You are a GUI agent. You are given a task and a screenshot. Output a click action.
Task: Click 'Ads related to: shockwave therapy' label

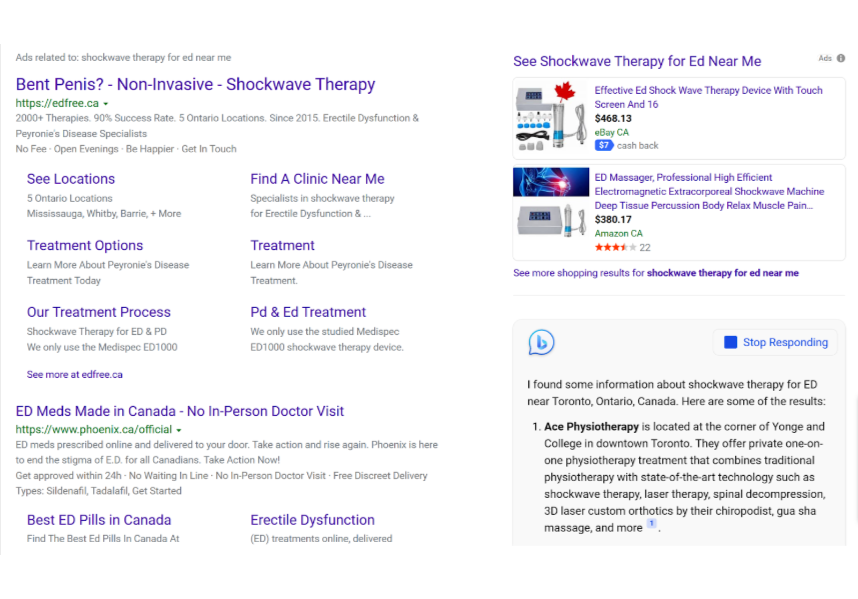pos(123,57)
